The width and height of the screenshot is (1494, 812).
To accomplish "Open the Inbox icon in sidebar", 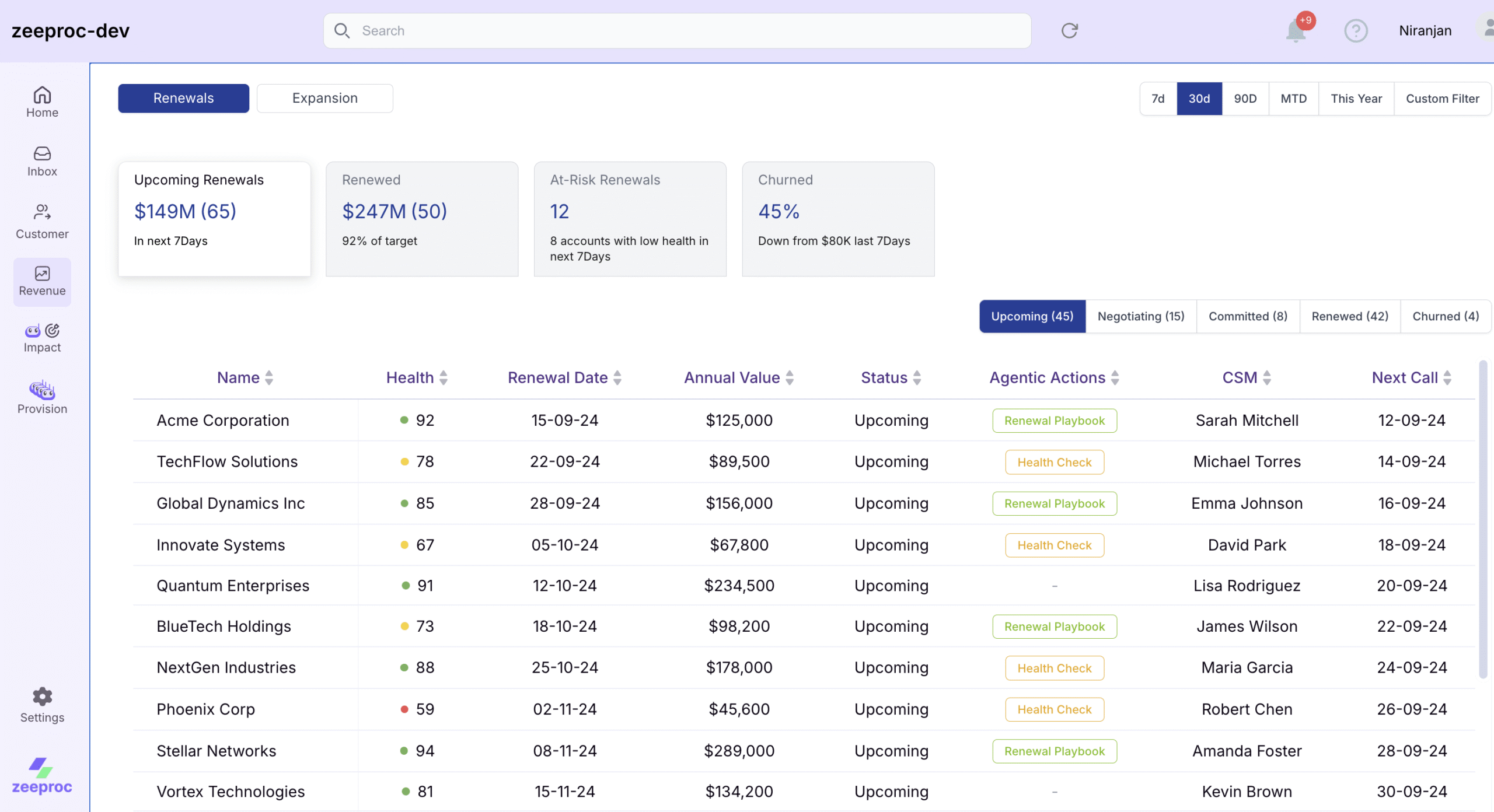I will point(42,153).
